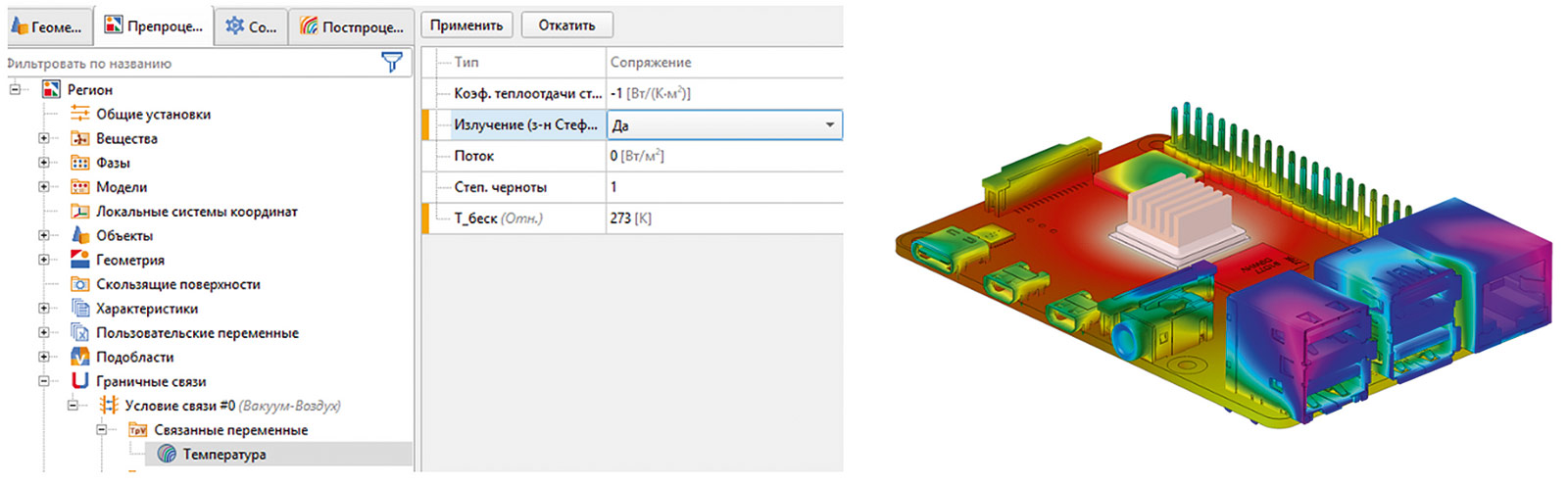Collapse the Граничные связи node
The width and height of the screenshot is (1568, 485).
click(x=44, y=381)
